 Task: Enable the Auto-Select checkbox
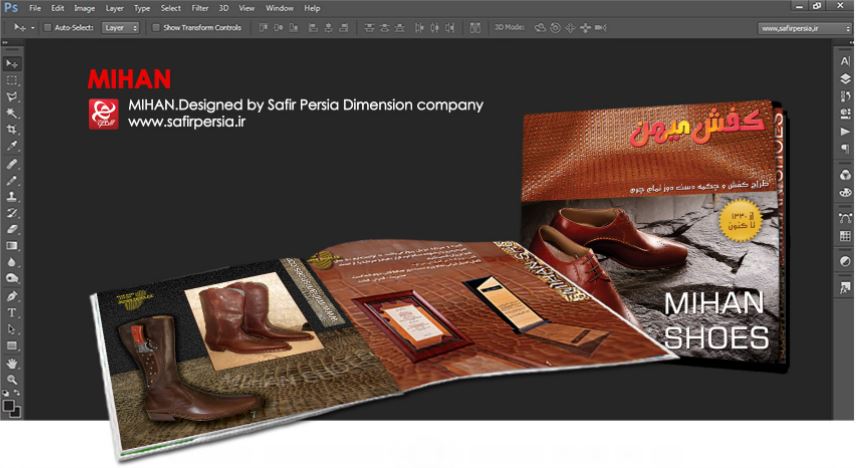(48, 28)
